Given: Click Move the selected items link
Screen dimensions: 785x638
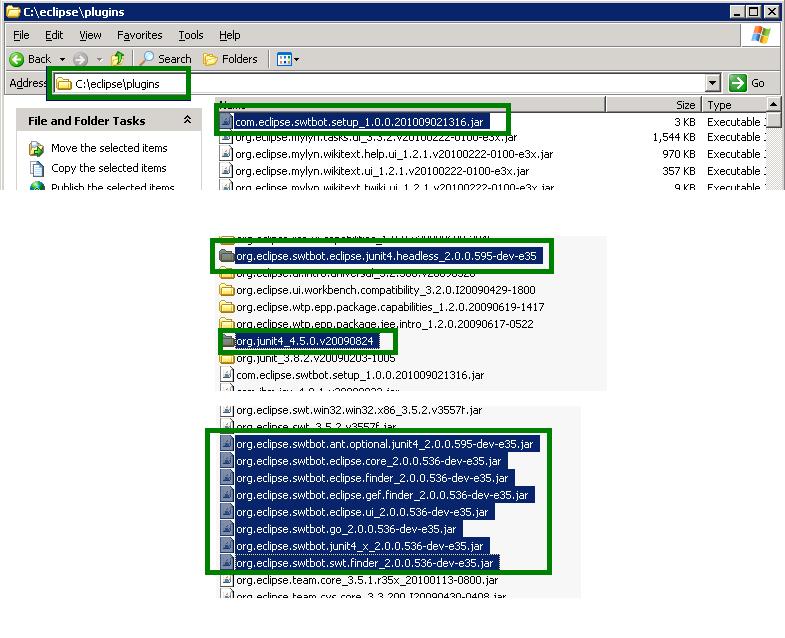Looking at the screenshot, I should (x=109, y=148).
